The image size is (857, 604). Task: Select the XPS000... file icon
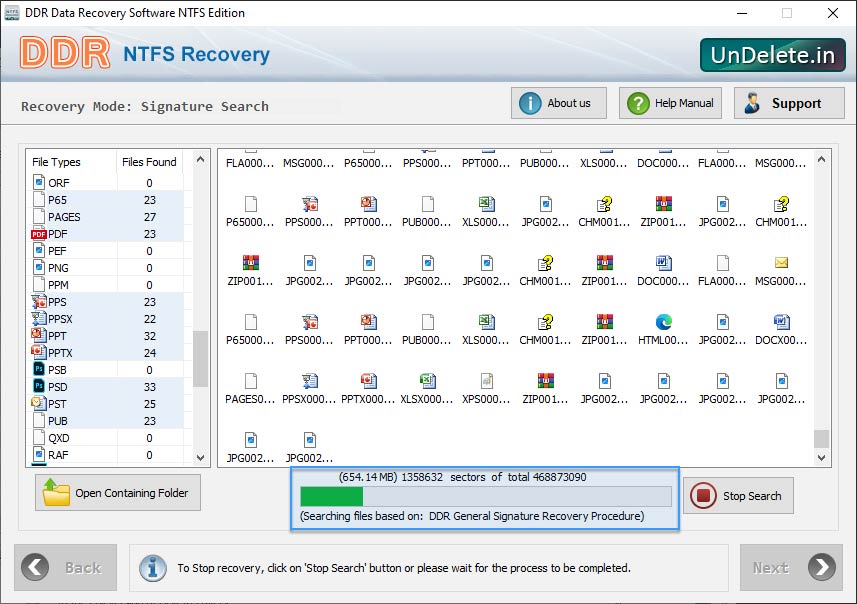(x=486, y=381)
